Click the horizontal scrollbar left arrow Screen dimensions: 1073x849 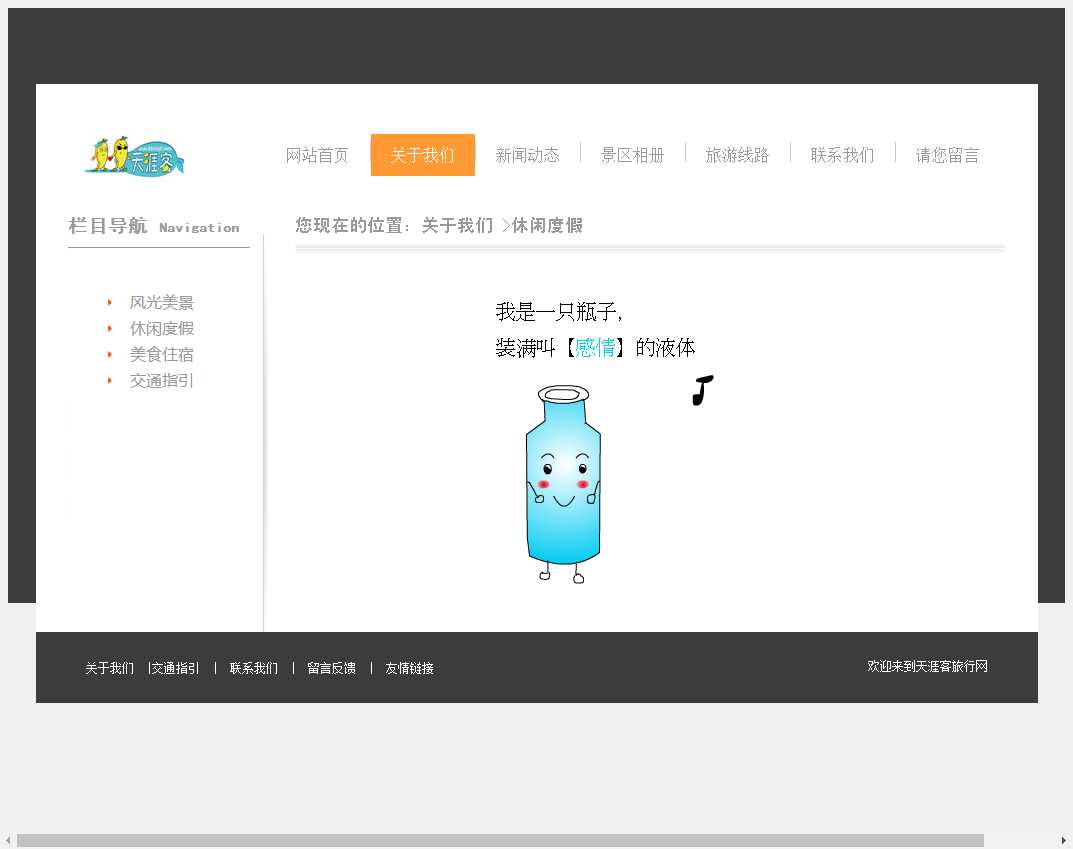point(9,840)
